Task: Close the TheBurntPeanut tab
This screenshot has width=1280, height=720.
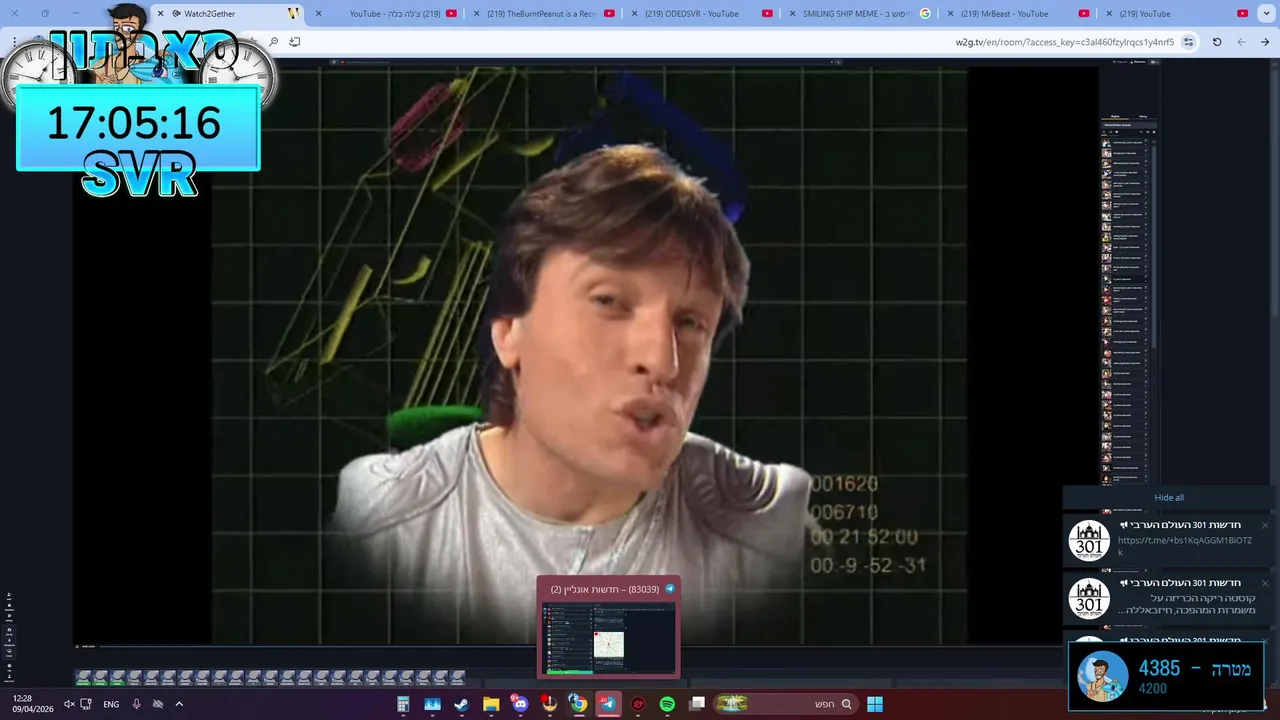Action: point(477,14)
